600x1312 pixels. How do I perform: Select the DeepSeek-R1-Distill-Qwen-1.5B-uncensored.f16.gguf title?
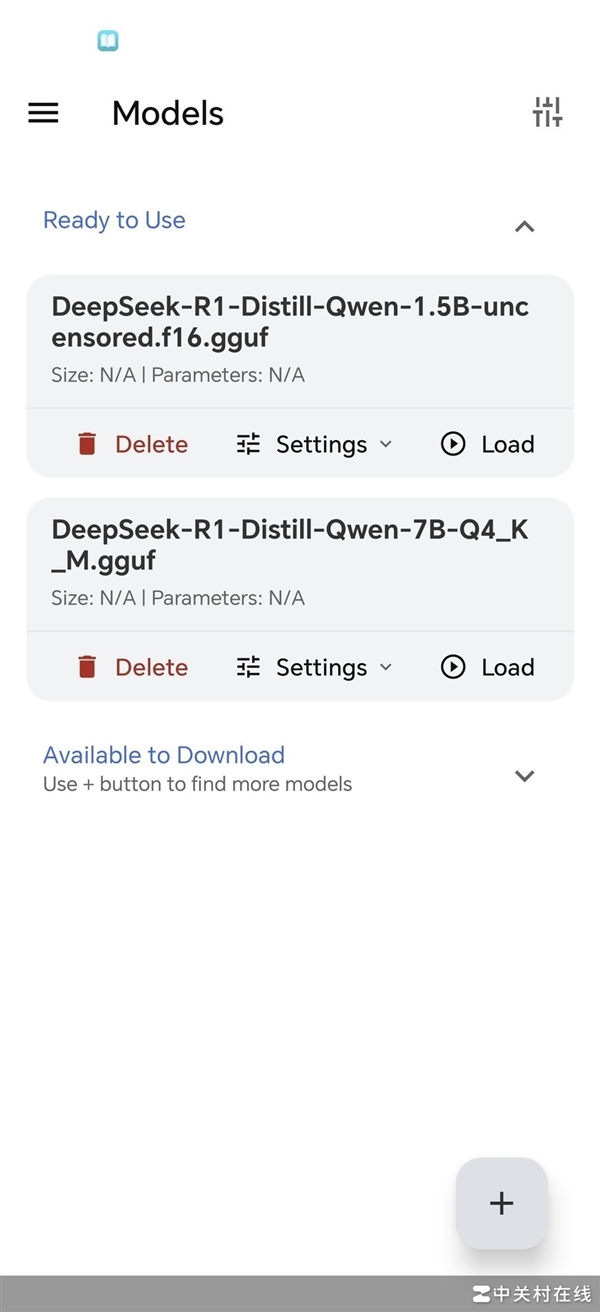click(290, 322)
